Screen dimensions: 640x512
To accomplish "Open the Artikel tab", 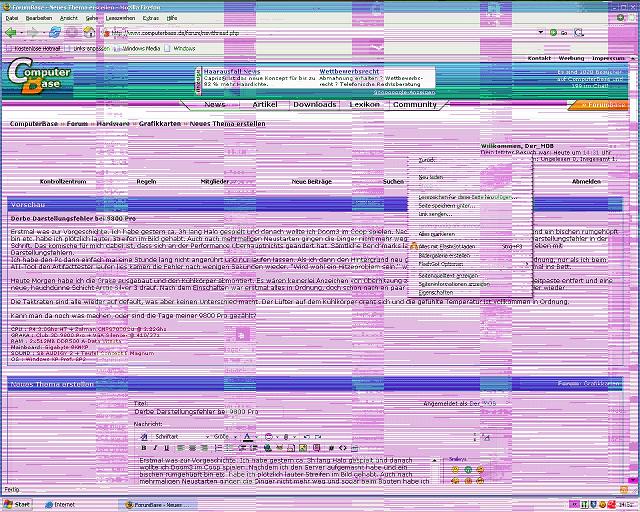I will pyautogui.click(x=264, y=105).
